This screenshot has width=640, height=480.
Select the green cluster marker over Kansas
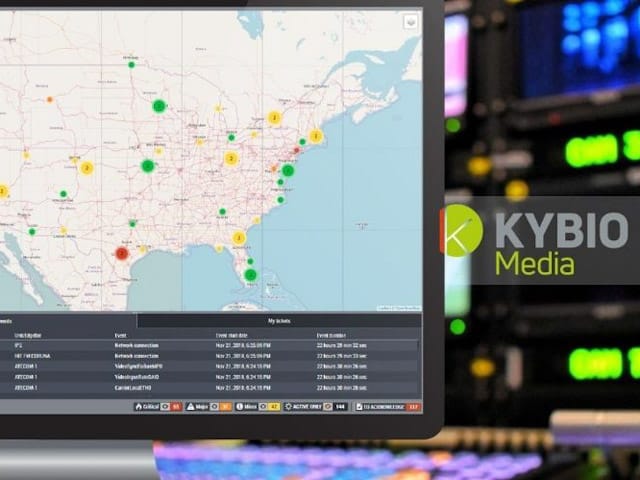pos(147,166)
